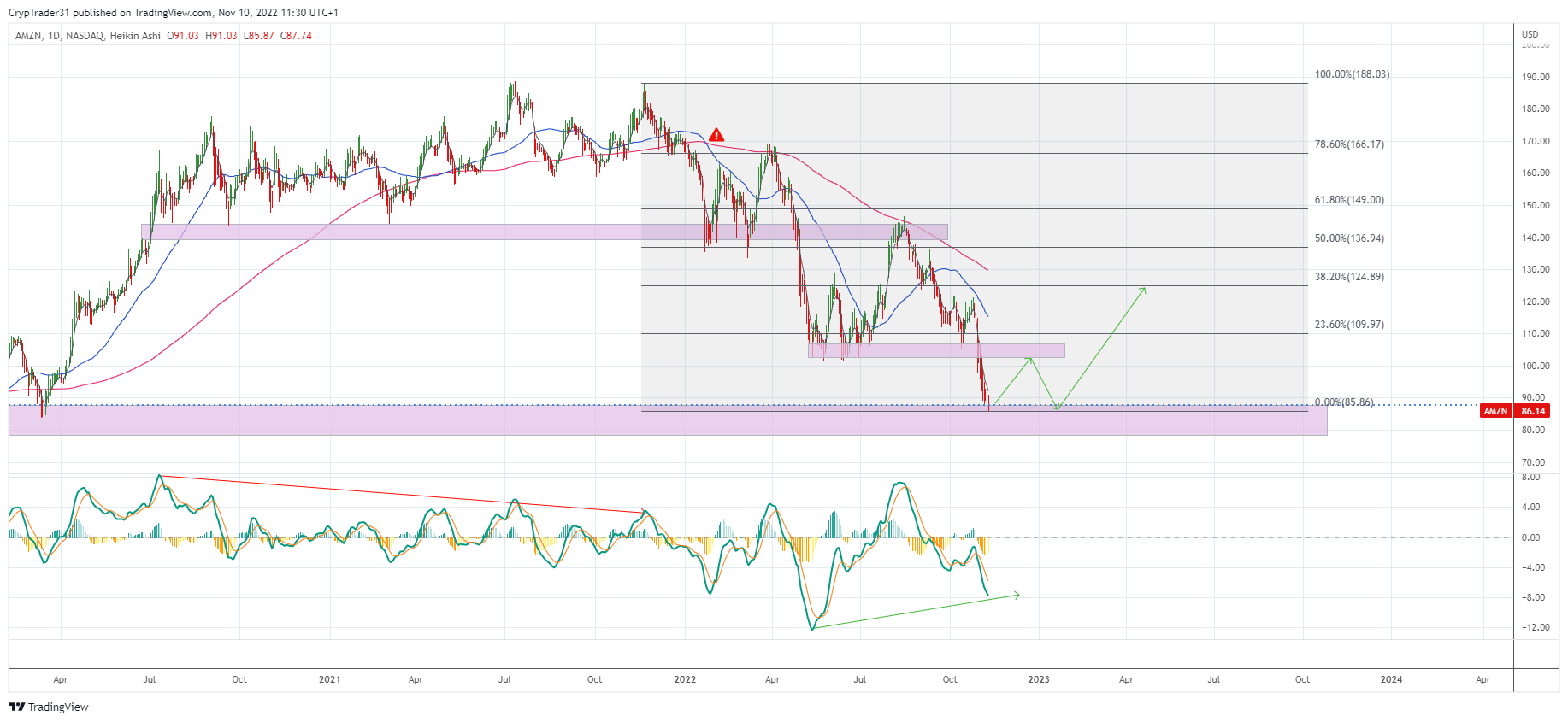This screenshot has height=722, width=1568.
Task: Click the 2023 time axis label
Action: [x=1039, y=680]
